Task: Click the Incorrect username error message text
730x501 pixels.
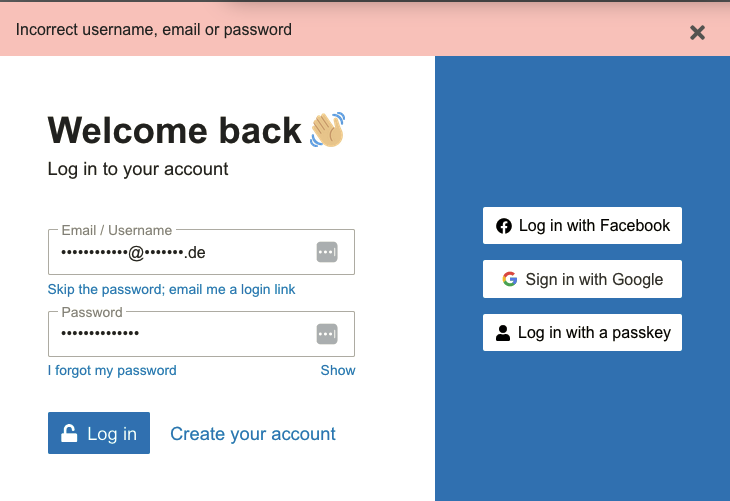Action: (154, 30)
